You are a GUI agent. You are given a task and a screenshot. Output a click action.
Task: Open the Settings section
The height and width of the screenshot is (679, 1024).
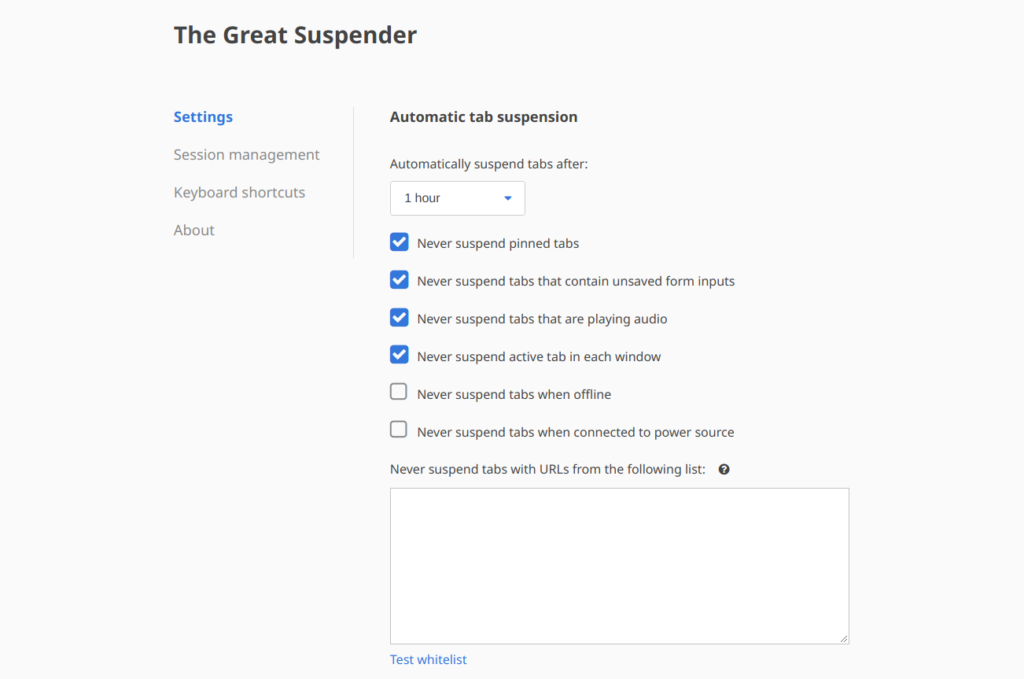tap(203, 117)
